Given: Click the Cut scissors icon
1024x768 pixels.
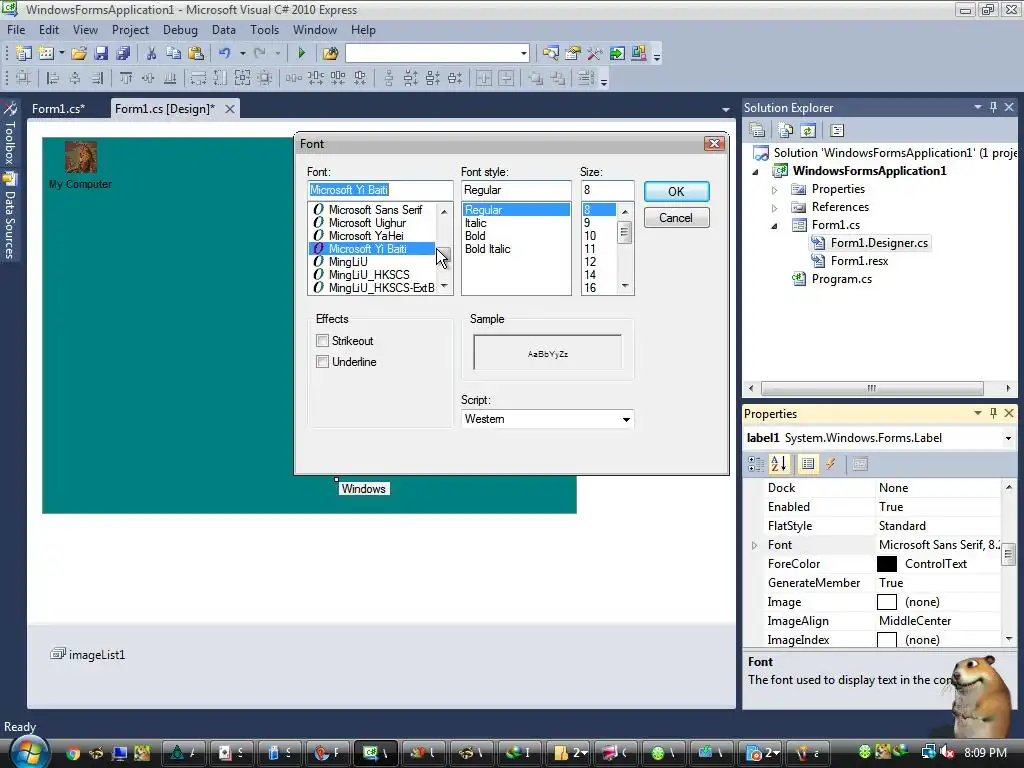Looking at the screenshot, I should (151, 53).
